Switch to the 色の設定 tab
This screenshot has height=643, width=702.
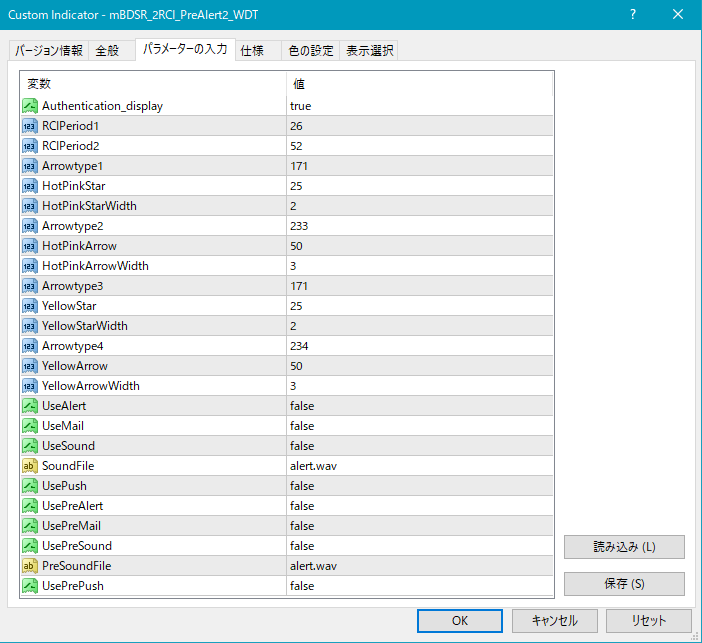(311, 51)
